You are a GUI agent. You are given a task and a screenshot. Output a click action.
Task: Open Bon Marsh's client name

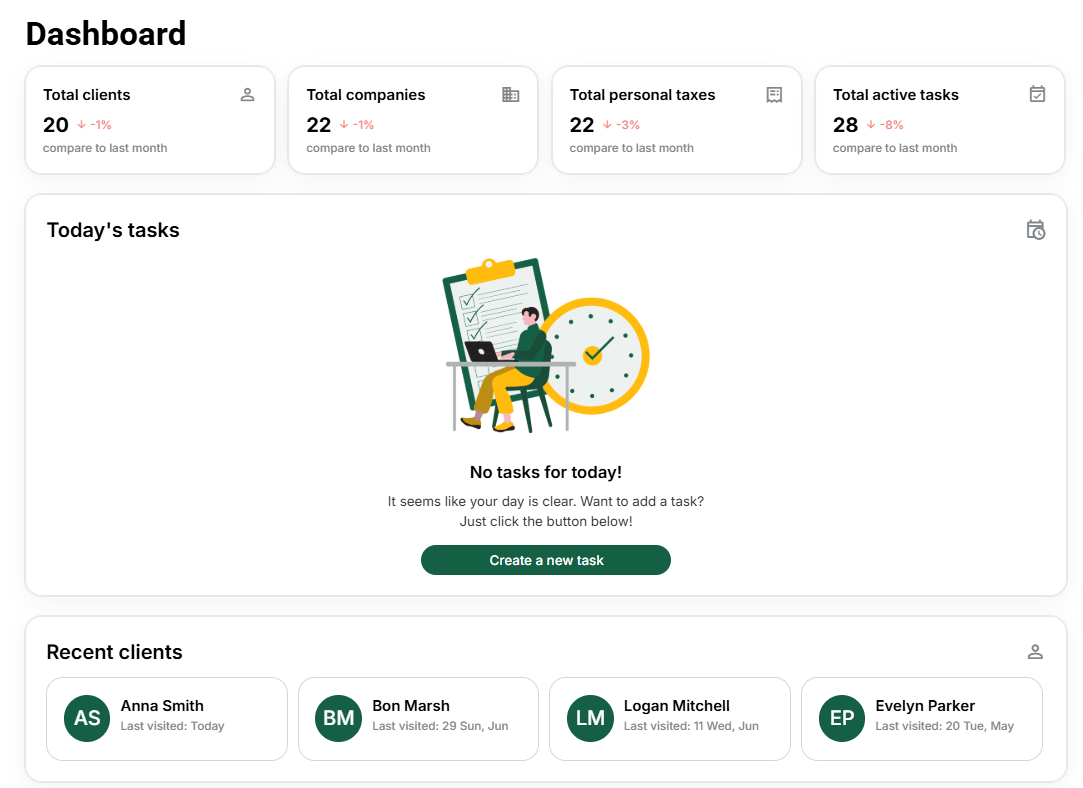pos(411,706)
